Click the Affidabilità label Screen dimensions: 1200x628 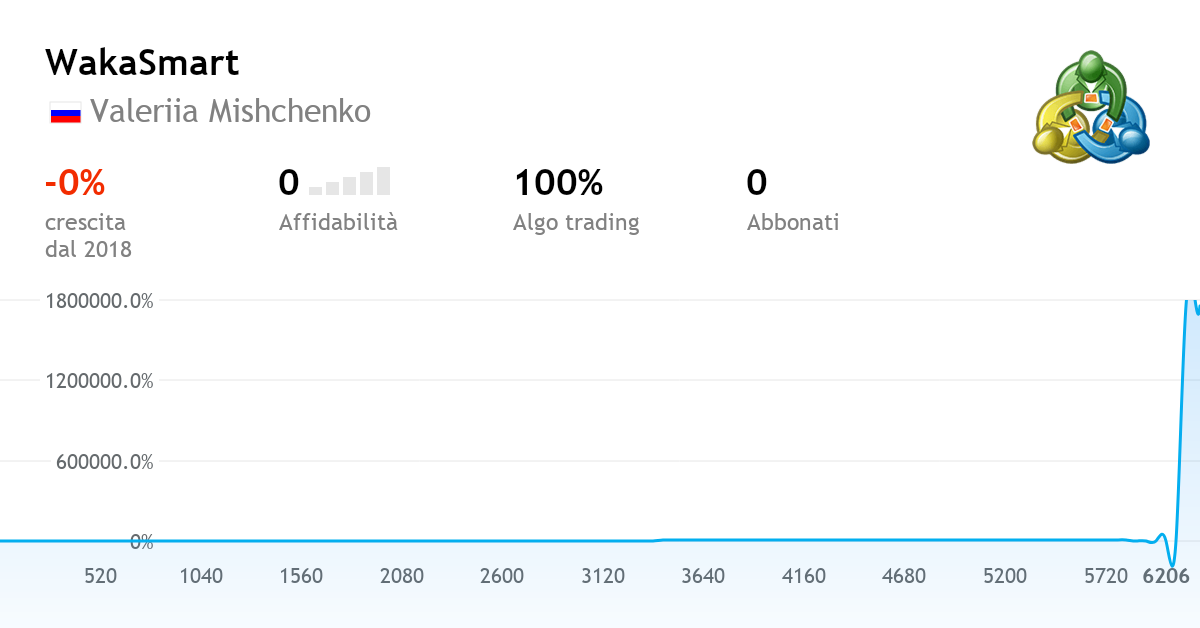point(338,222)
